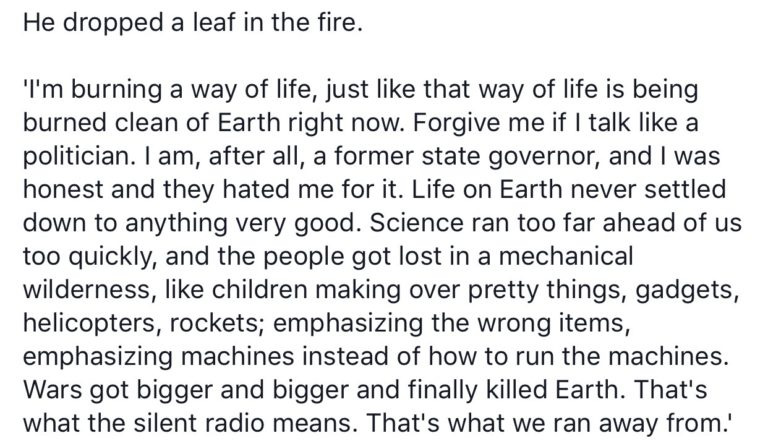Image resolution: width=768 pixels, height=441 pixels.
Task: Click the word 'instead' in the paragraph
Action: (346, 356)
